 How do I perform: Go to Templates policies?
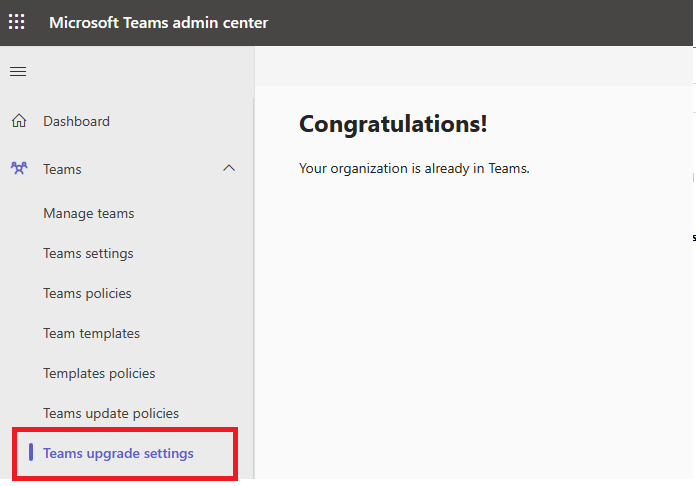99,373
